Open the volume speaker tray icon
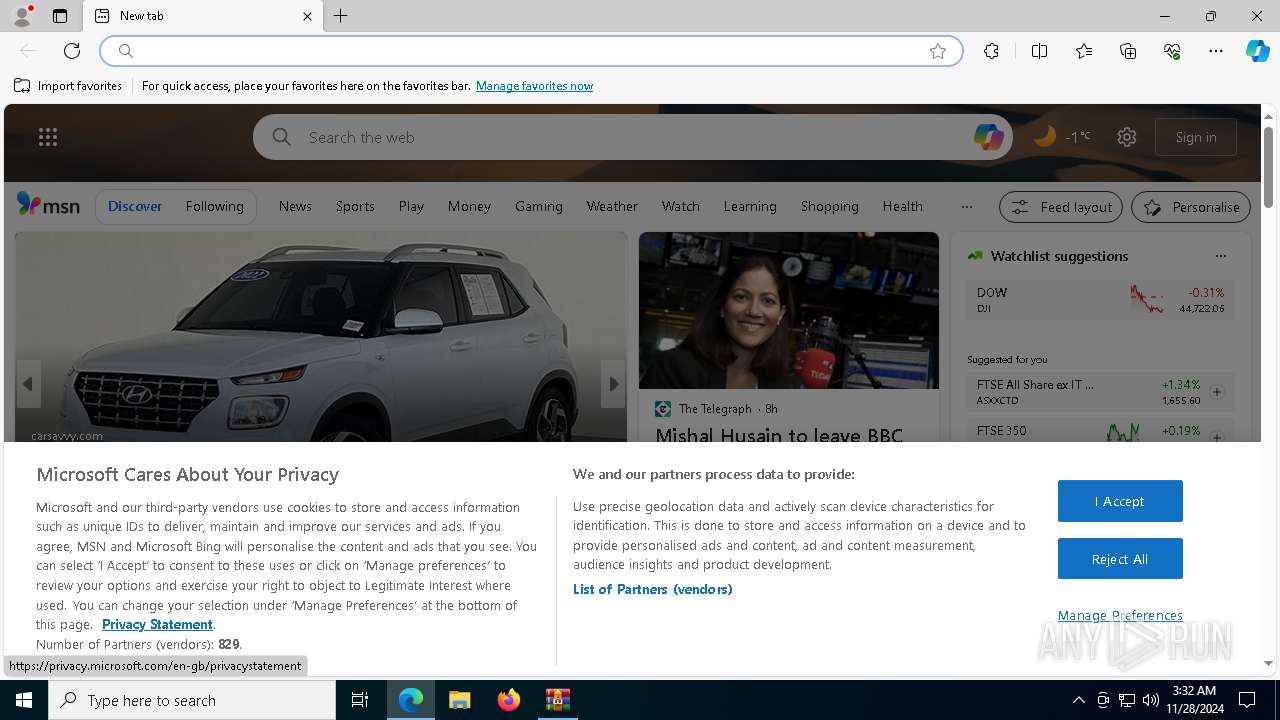Screen dimensions: 1280x720 1151,700
